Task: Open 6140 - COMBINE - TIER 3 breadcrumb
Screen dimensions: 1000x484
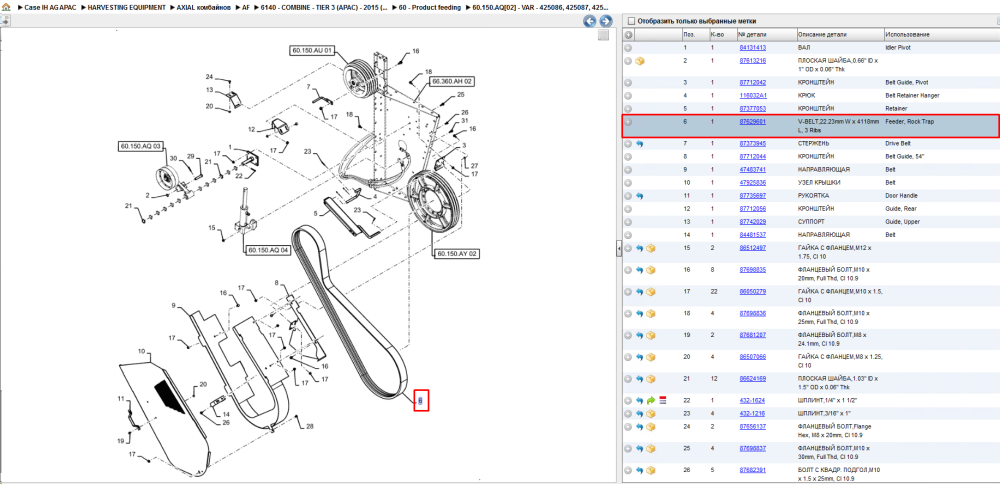Action: (324, 7)
